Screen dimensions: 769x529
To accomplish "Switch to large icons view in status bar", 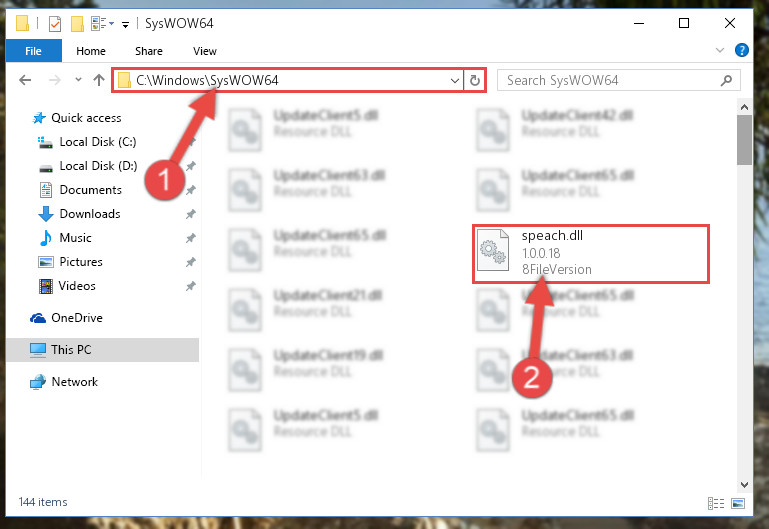I will pyautogui.click(x=738, y=503).
